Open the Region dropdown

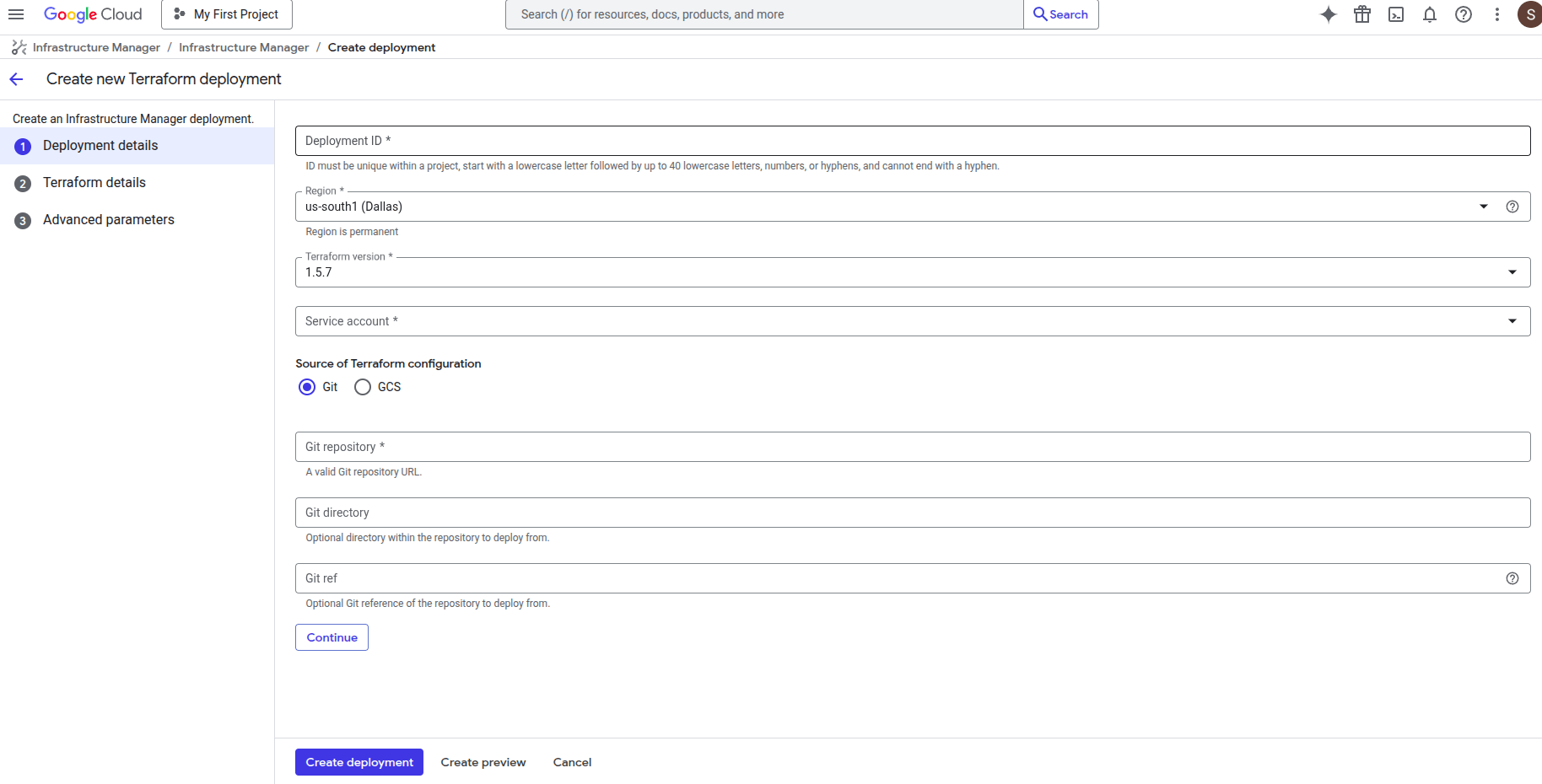click(1484, 206)
